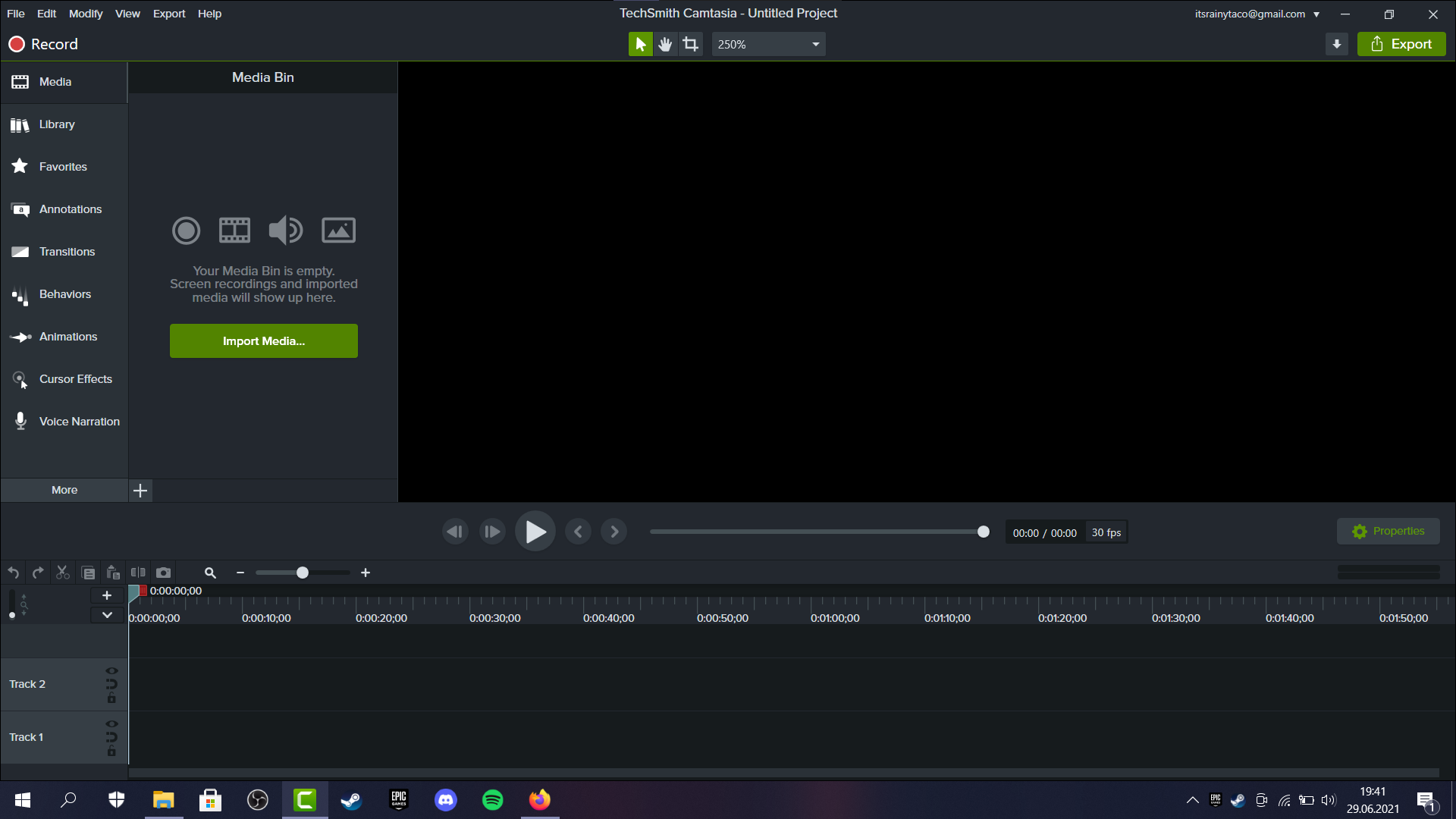Open the Help menu
1456x819 pixels.
pyautogui.click(x=209, y=14)
